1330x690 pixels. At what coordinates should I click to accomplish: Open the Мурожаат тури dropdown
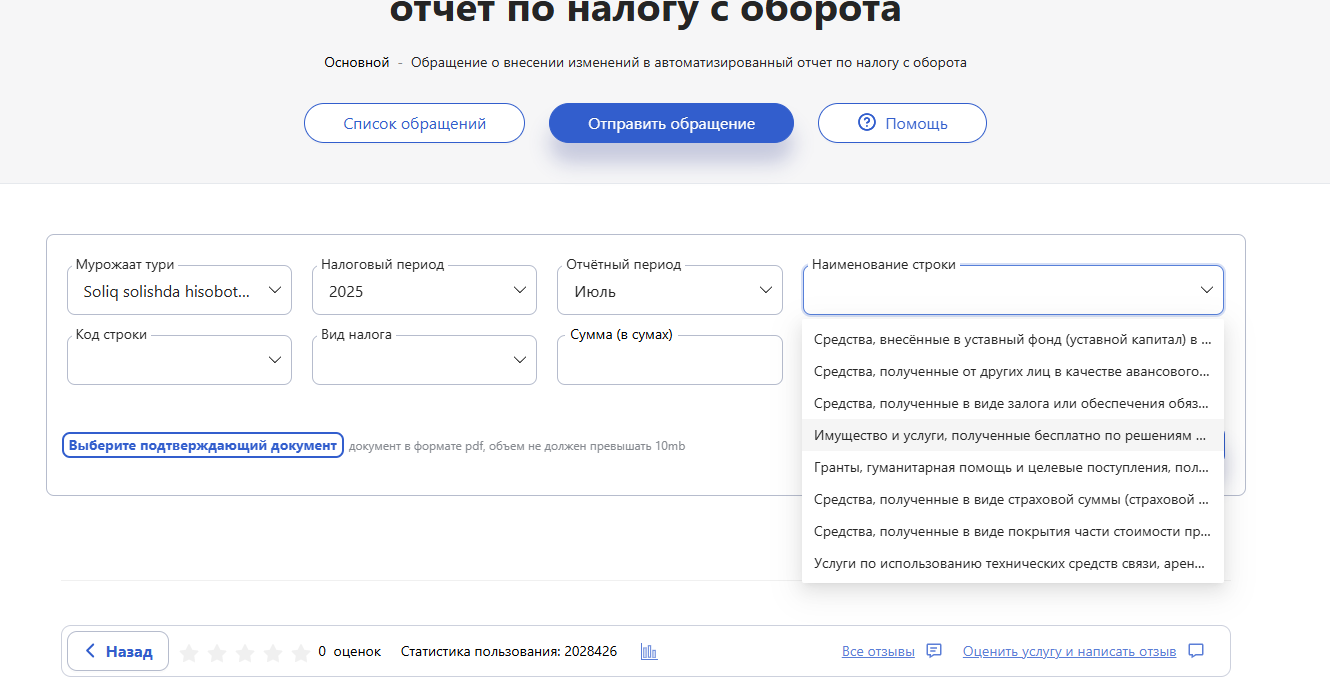coord(180,291)
